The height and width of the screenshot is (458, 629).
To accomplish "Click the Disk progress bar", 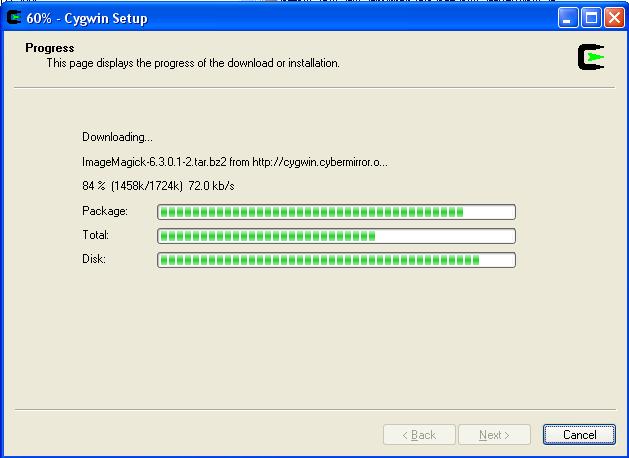I will click(x=336, y=260).
